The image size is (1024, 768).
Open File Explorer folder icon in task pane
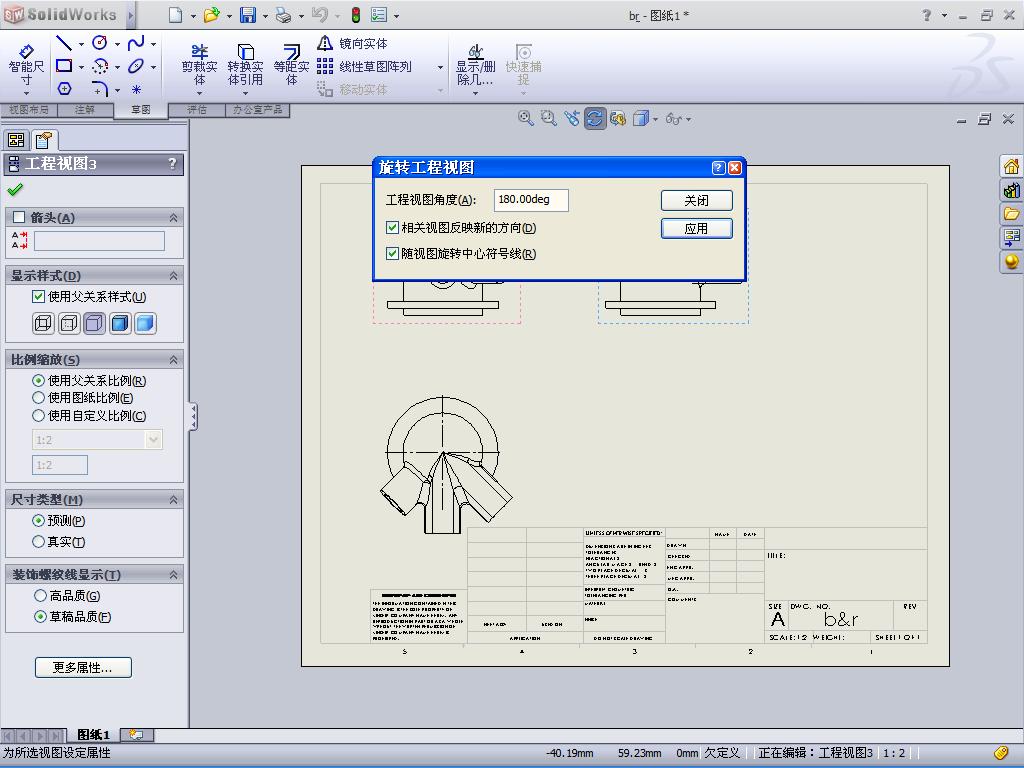click(1011, 214)
